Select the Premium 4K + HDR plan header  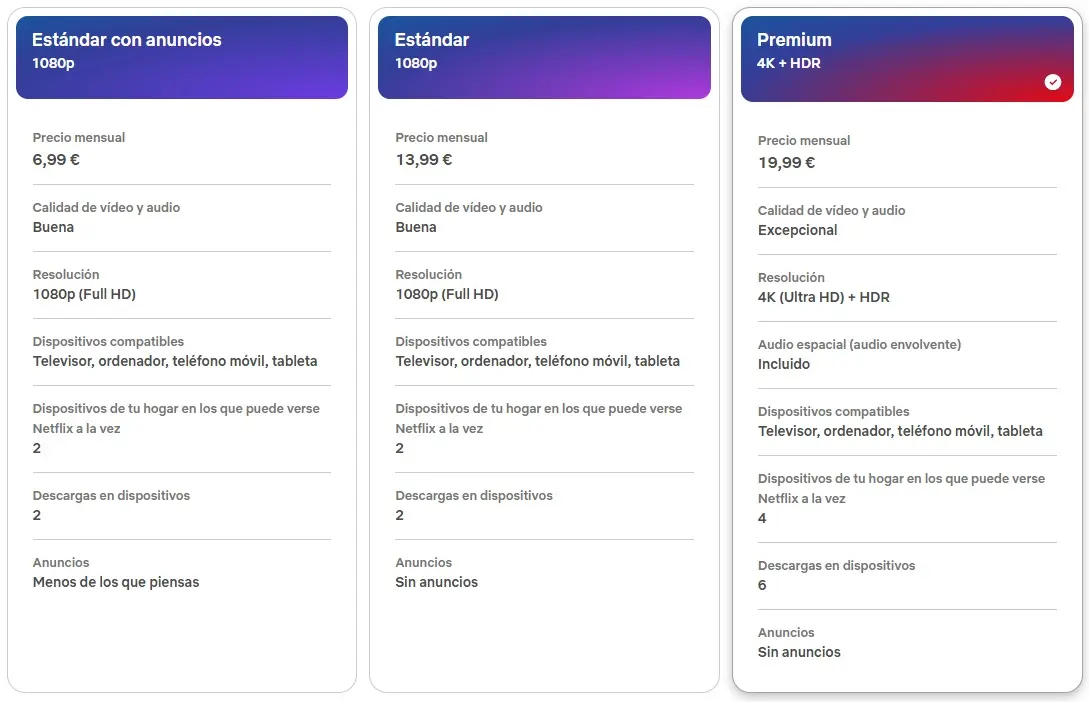[x=907, y=59]
